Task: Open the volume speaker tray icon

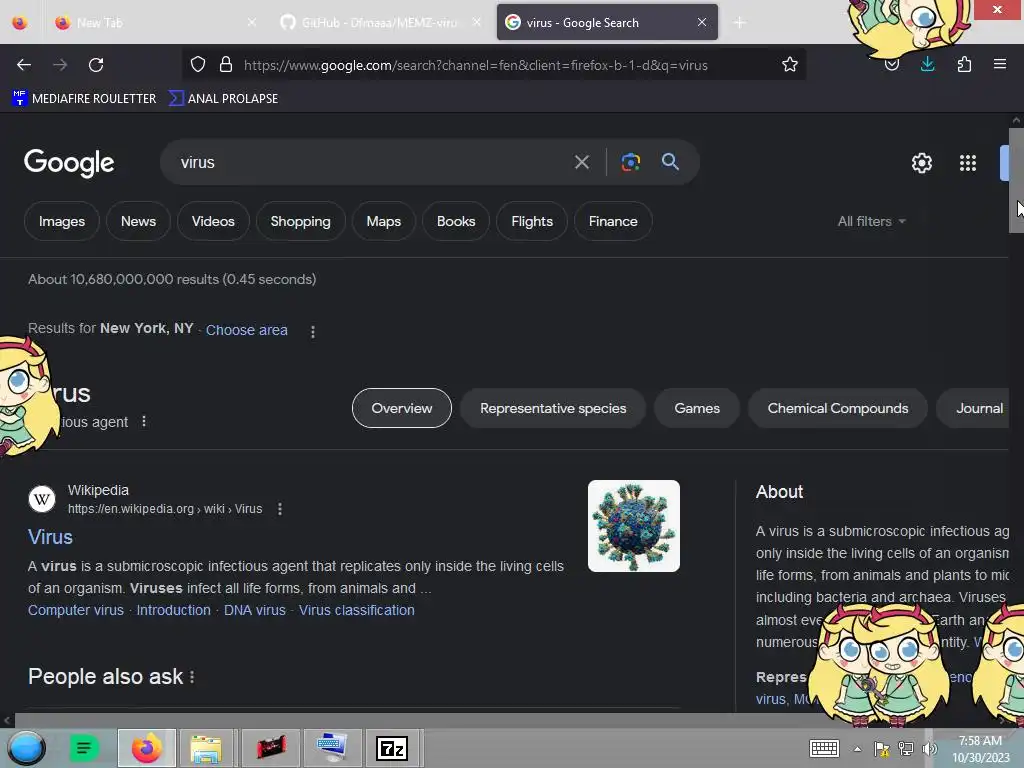Action: click(929, 749)
